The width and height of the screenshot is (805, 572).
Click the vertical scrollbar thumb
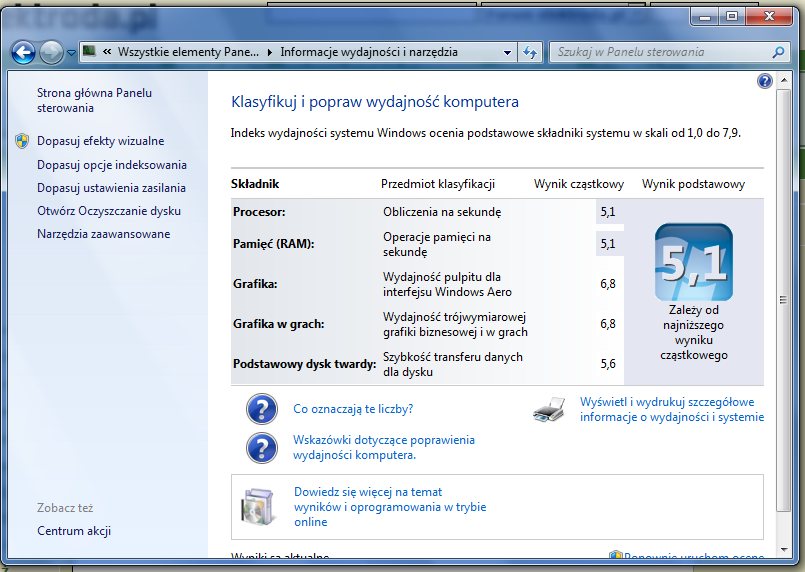783,300
